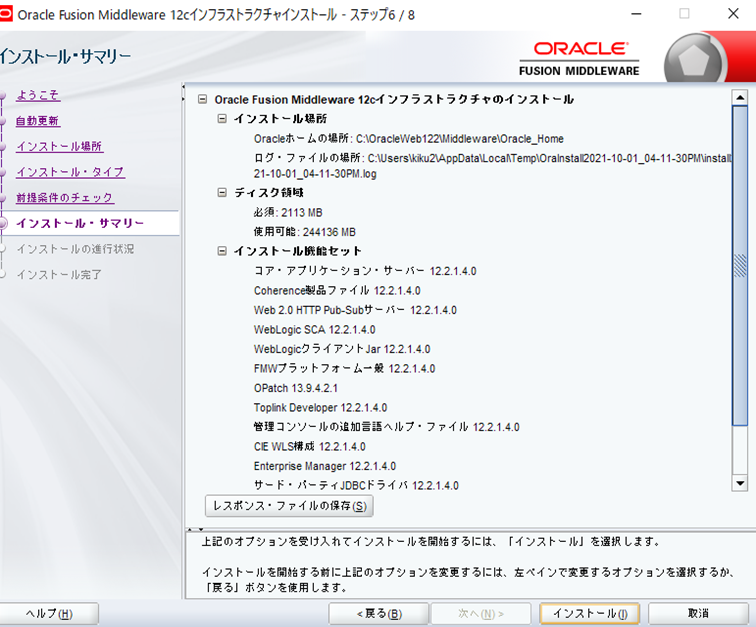Image resolution: width=756 pixels, height=627 pixels.
Task: Collapse the Oracle Fusion Middleware 12c root node
Action: pos(203,100)
